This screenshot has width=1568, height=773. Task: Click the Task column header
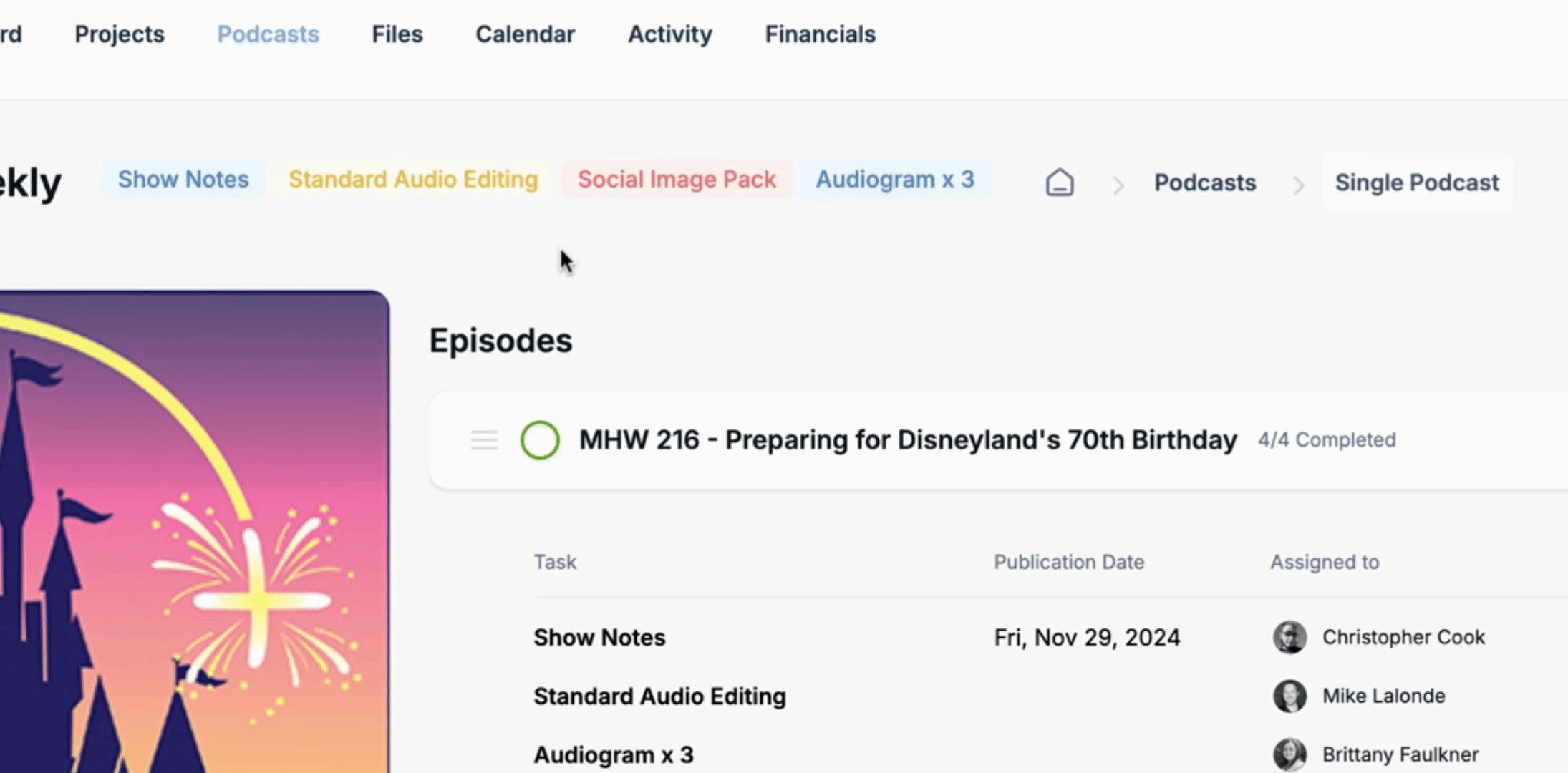click(555, 562)
